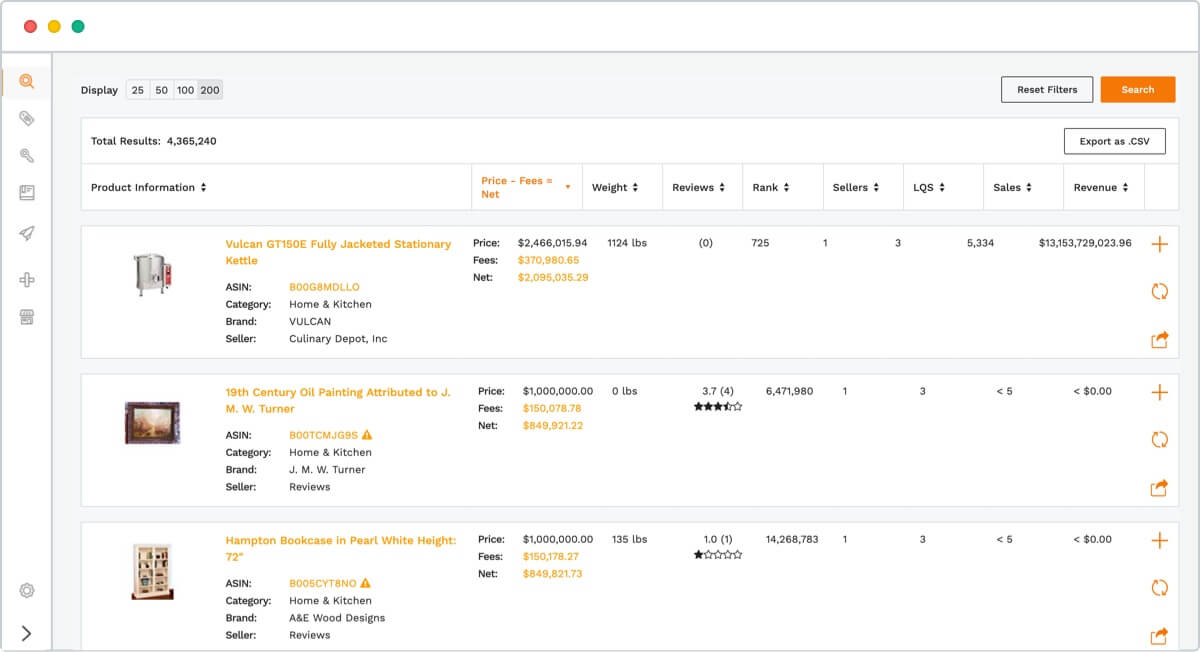
Task: Click the share icon on the Vulcan Kettle row
Action: click(x=1160, y=340)
